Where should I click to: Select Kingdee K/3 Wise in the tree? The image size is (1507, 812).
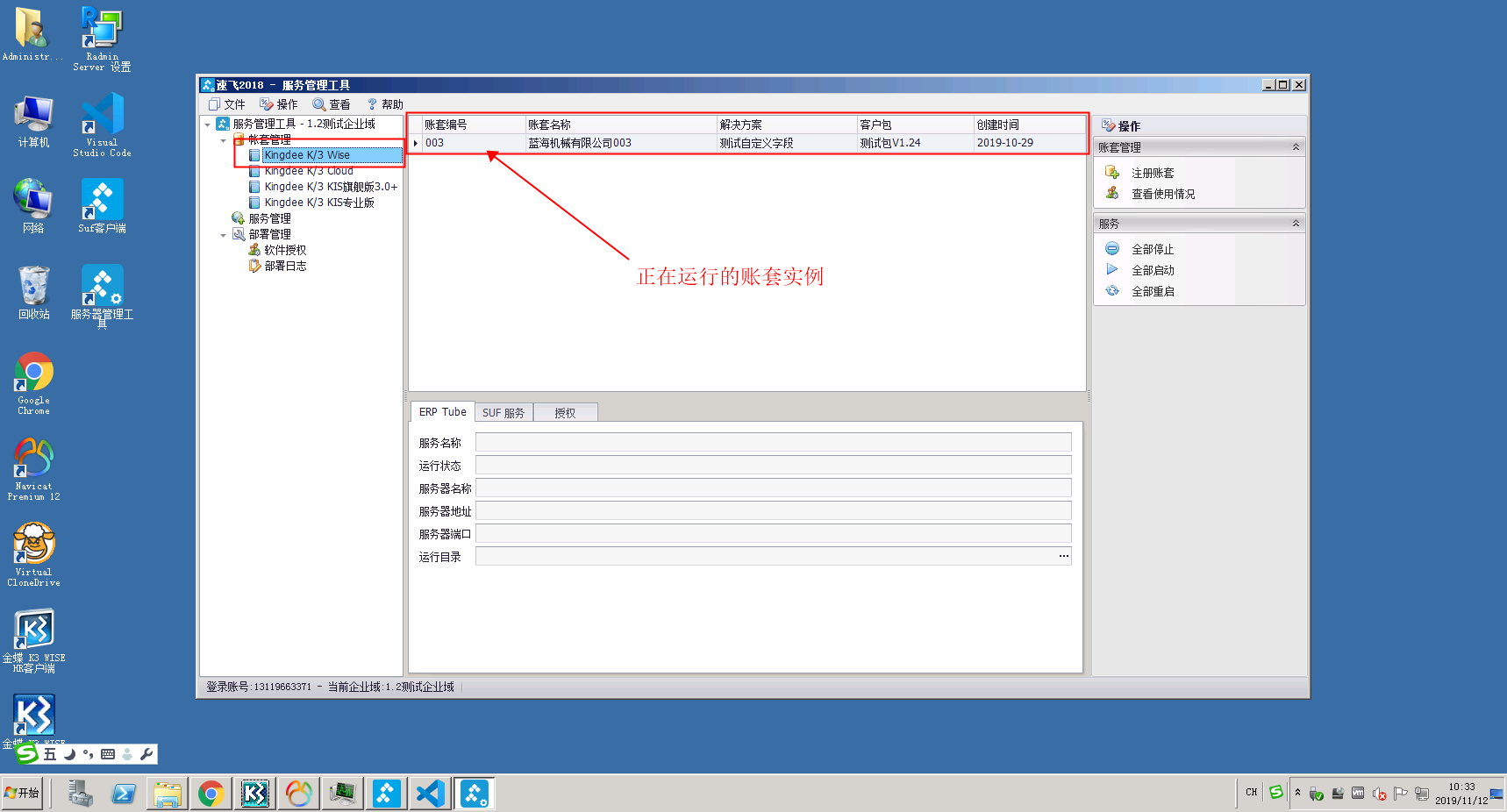click(307, 155)
